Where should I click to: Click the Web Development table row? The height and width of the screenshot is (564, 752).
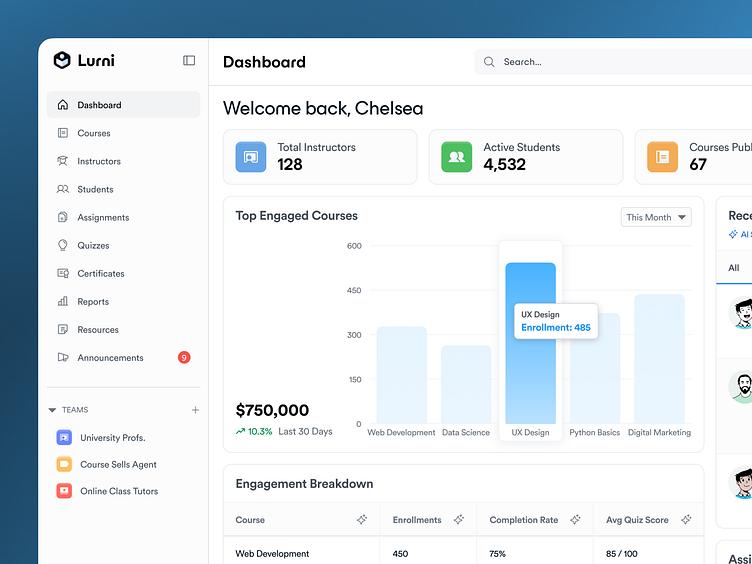(463, 552)
